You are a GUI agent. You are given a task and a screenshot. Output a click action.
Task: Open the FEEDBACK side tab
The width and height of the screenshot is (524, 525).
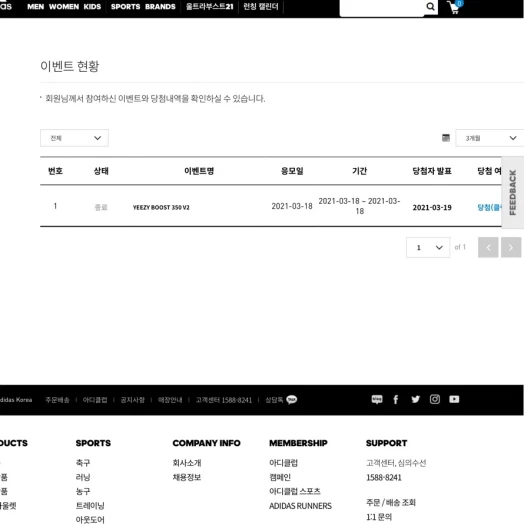coord(513,193)
